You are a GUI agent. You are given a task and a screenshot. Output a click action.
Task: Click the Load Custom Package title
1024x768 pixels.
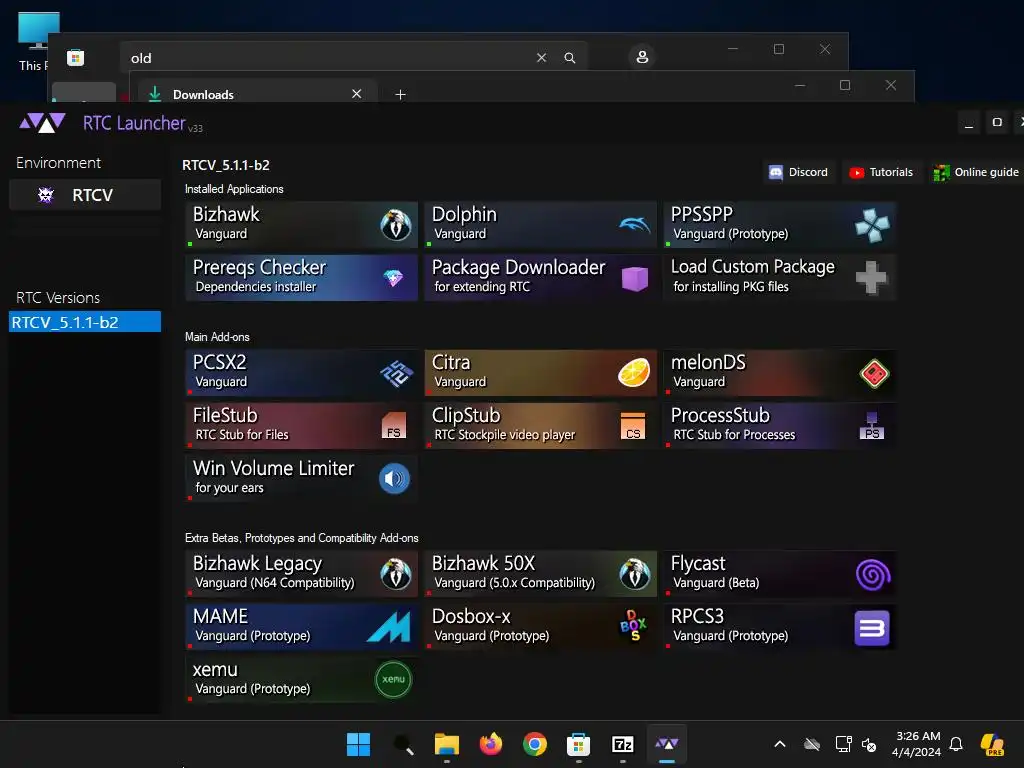752,266
